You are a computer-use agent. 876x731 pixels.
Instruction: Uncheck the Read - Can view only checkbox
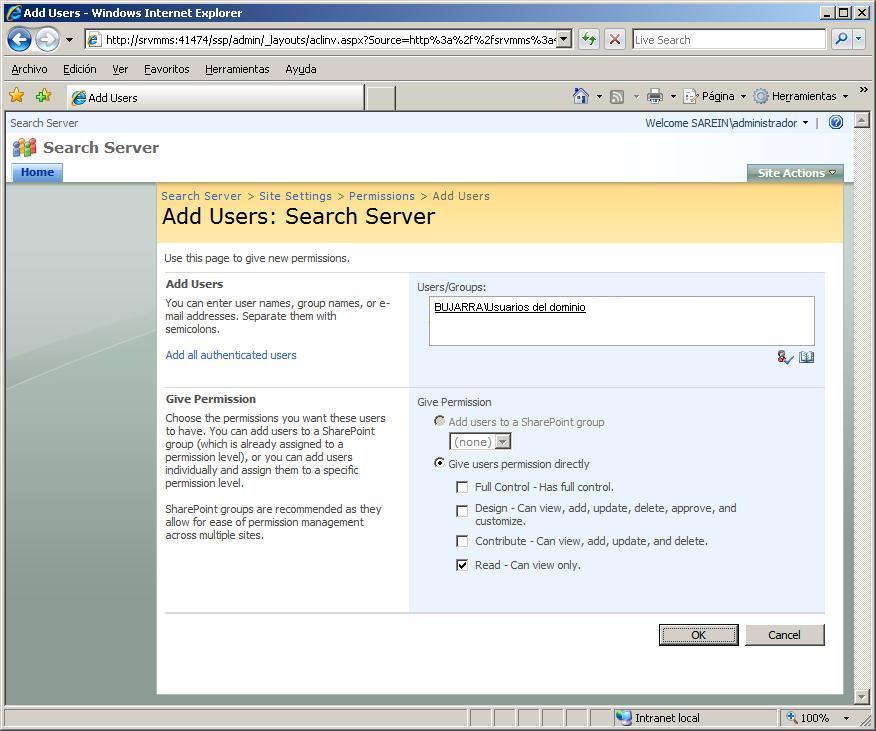462,565
